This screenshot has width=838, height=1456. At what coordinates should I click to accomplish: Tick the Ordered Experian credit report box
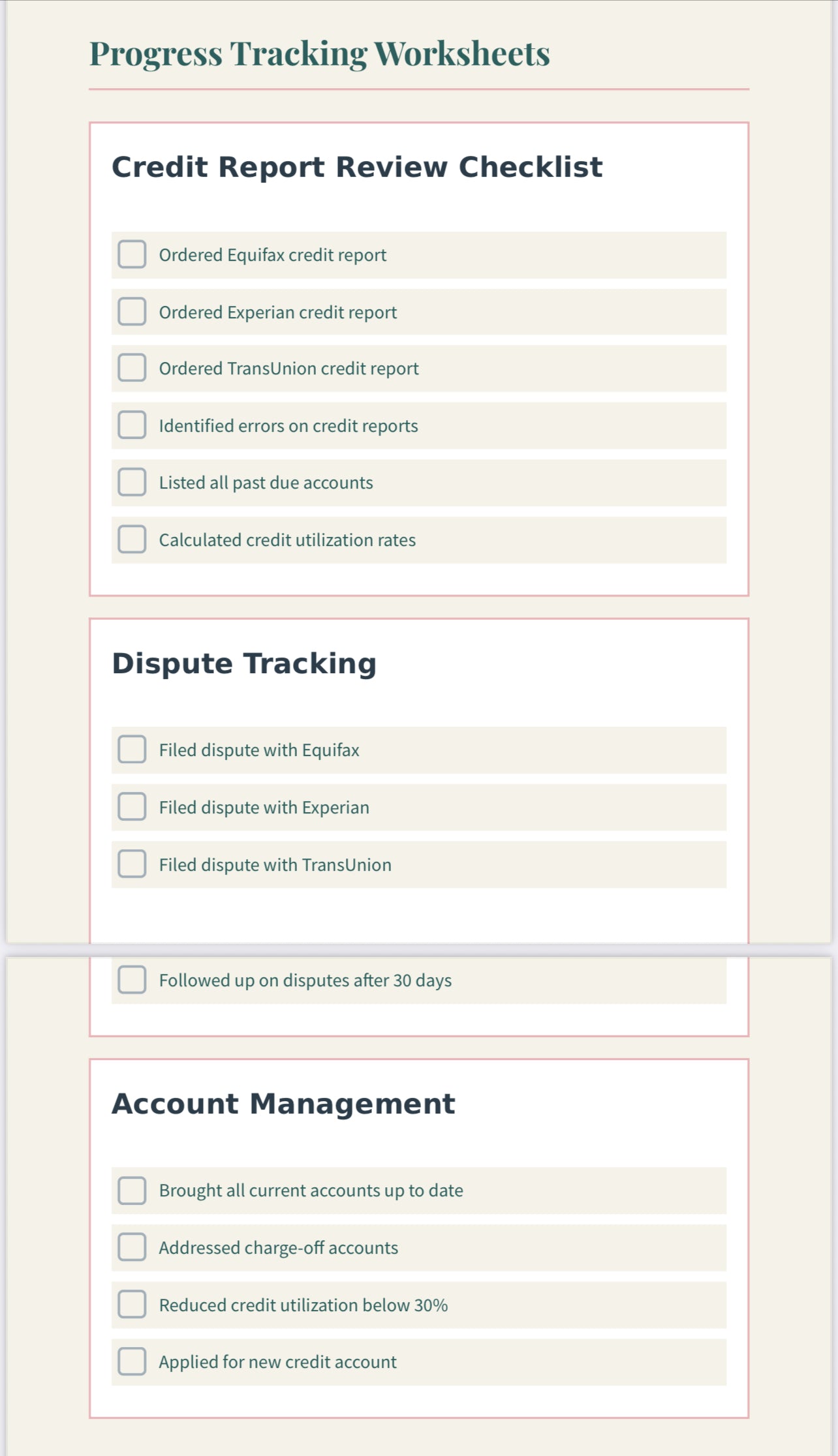tap(132, 312)
